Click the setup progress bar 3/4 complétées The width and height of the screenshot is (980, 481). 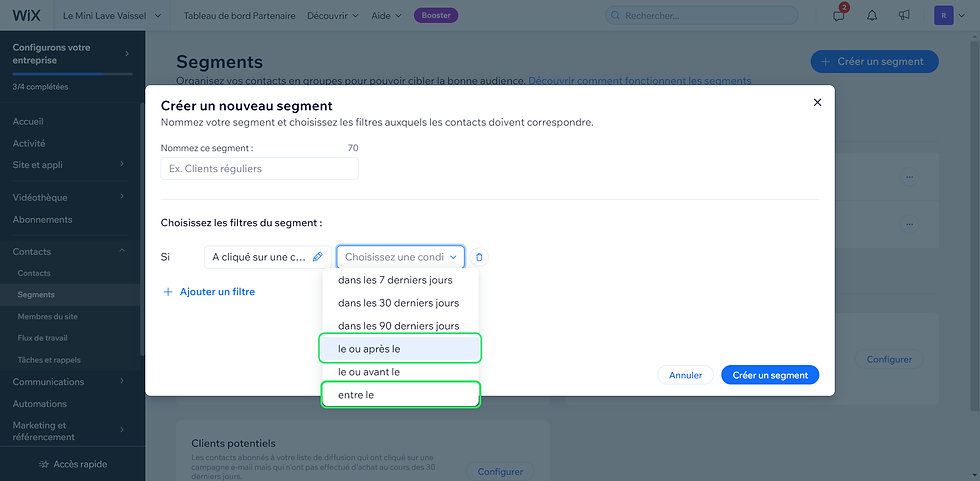pos(72,74)
